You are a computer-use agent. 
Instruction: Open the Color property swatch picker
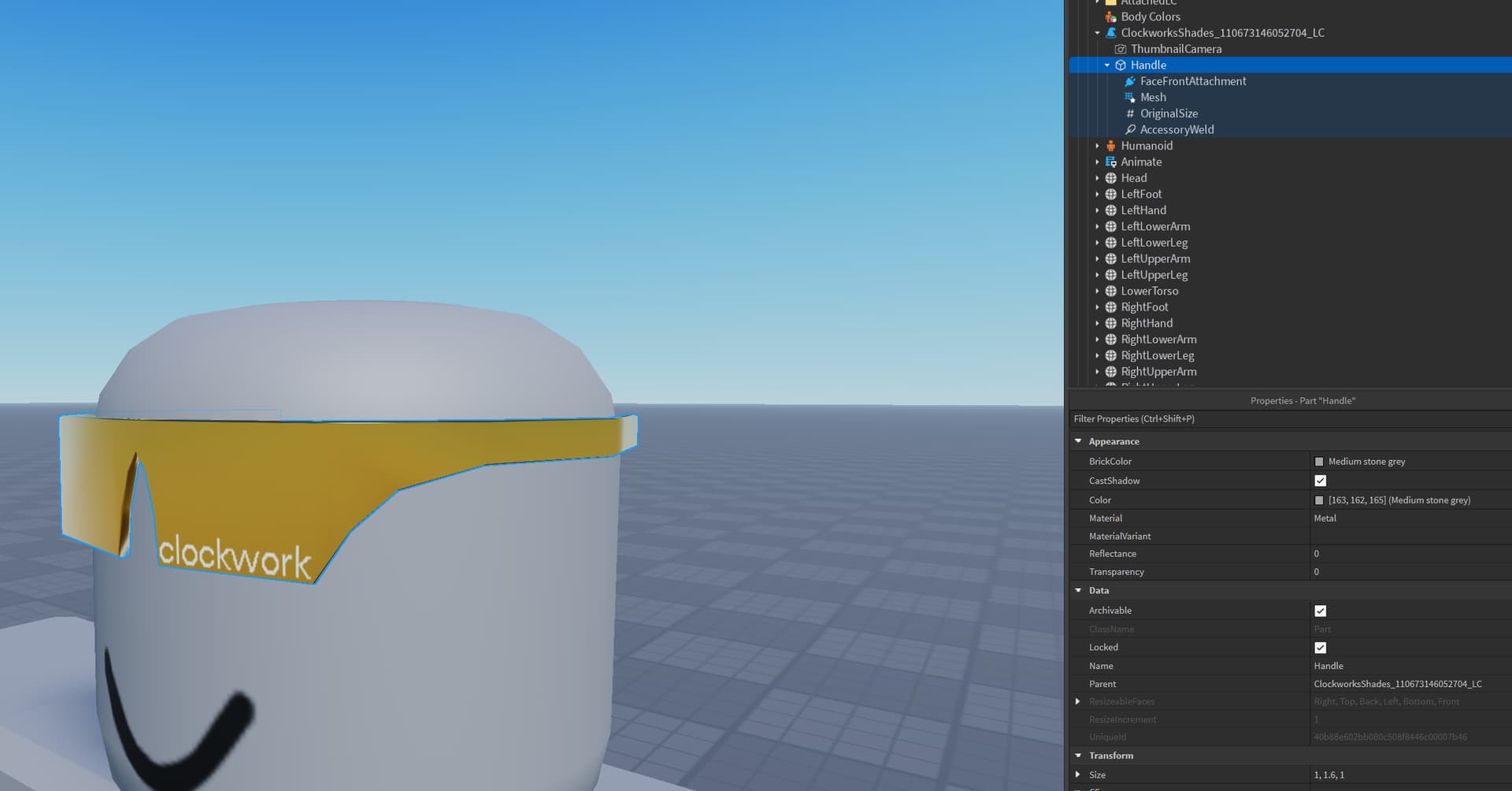(x=1319, y=500)
